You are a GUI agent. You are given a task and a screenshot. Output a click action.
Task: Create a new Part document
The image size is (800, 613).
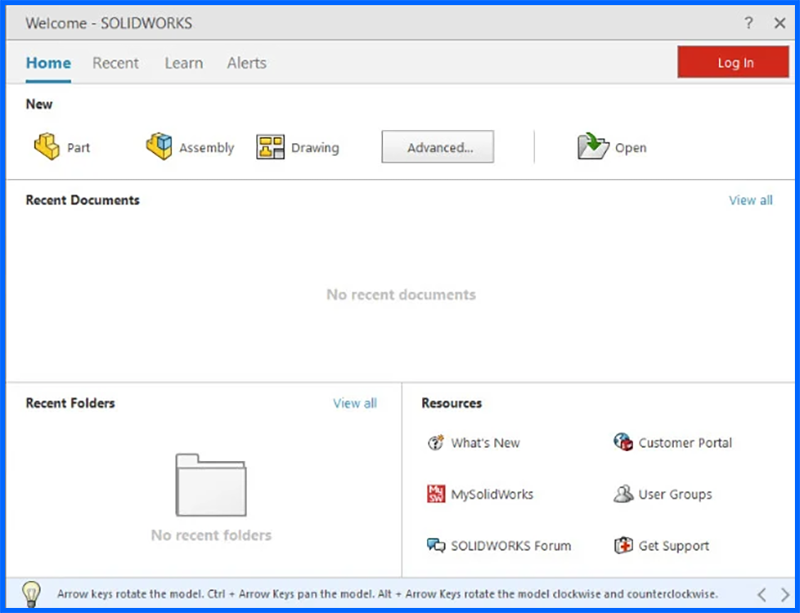62,146
